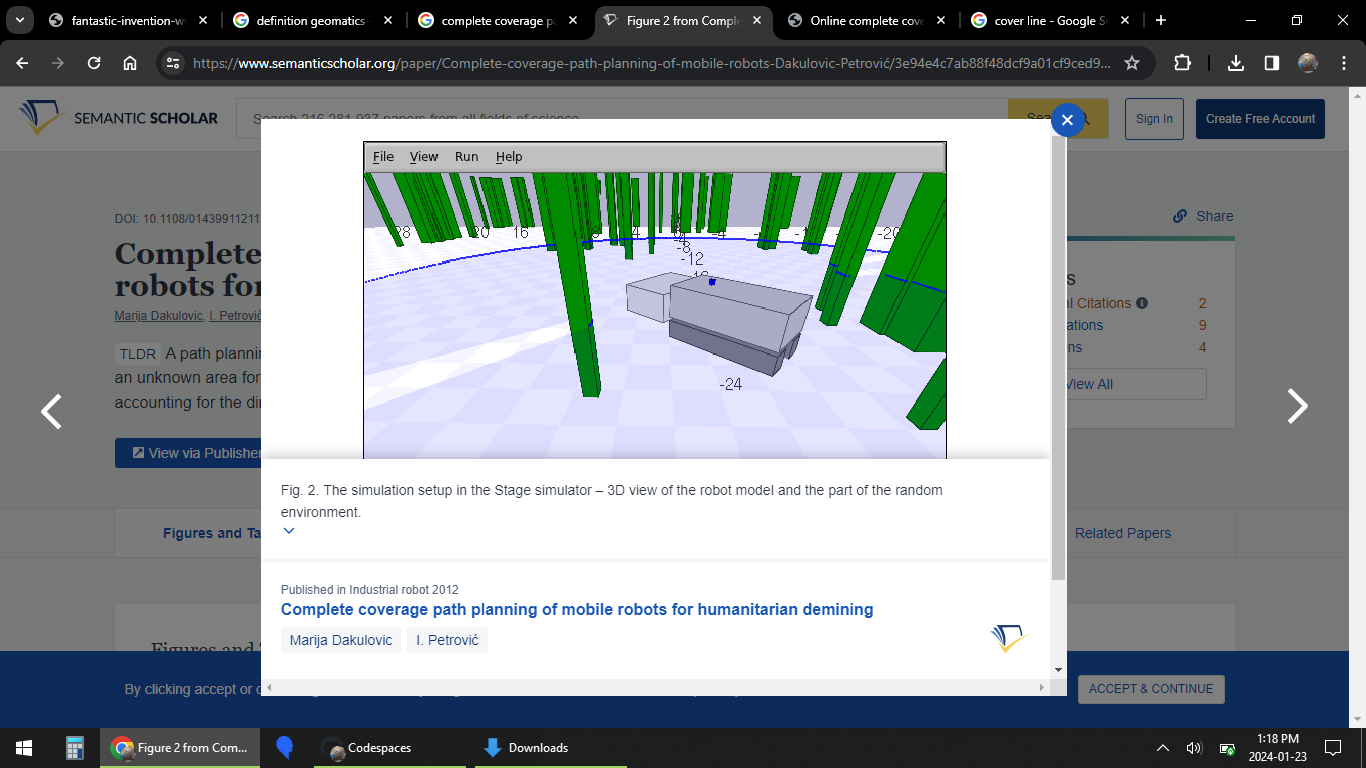Bookmark this page with star icon
1366x768 pixels.
coord(1132,63)
